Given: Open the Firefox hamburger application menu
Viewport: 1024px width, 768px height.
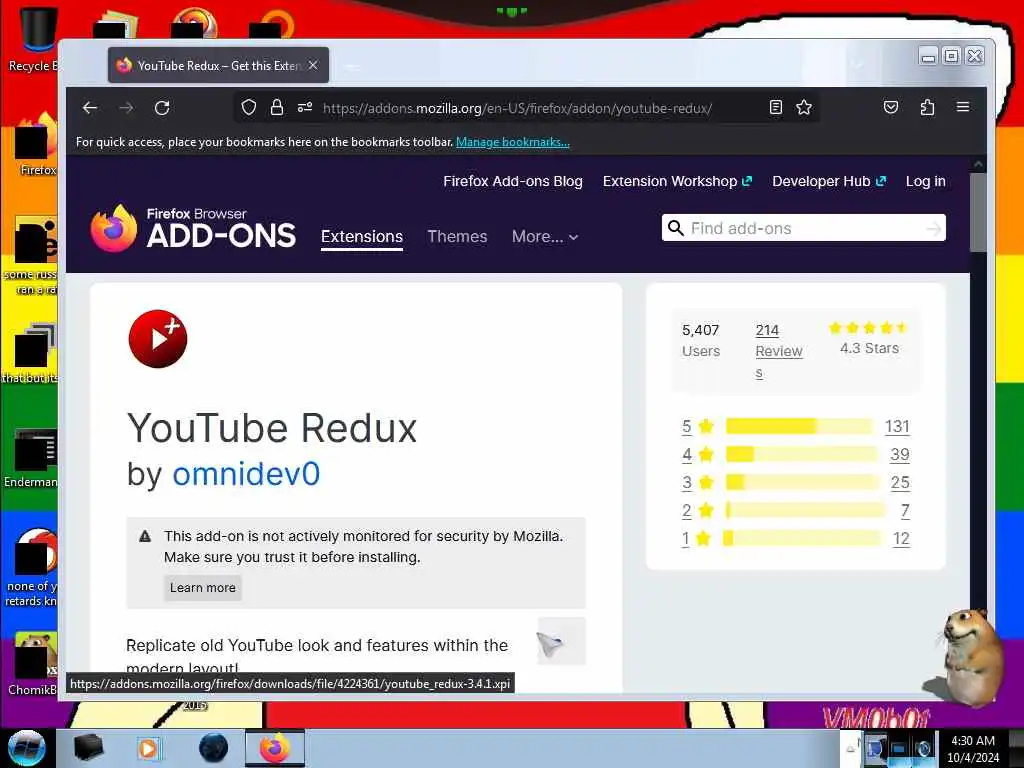Looking at the screenshot, I should click(x=963, y=107).
